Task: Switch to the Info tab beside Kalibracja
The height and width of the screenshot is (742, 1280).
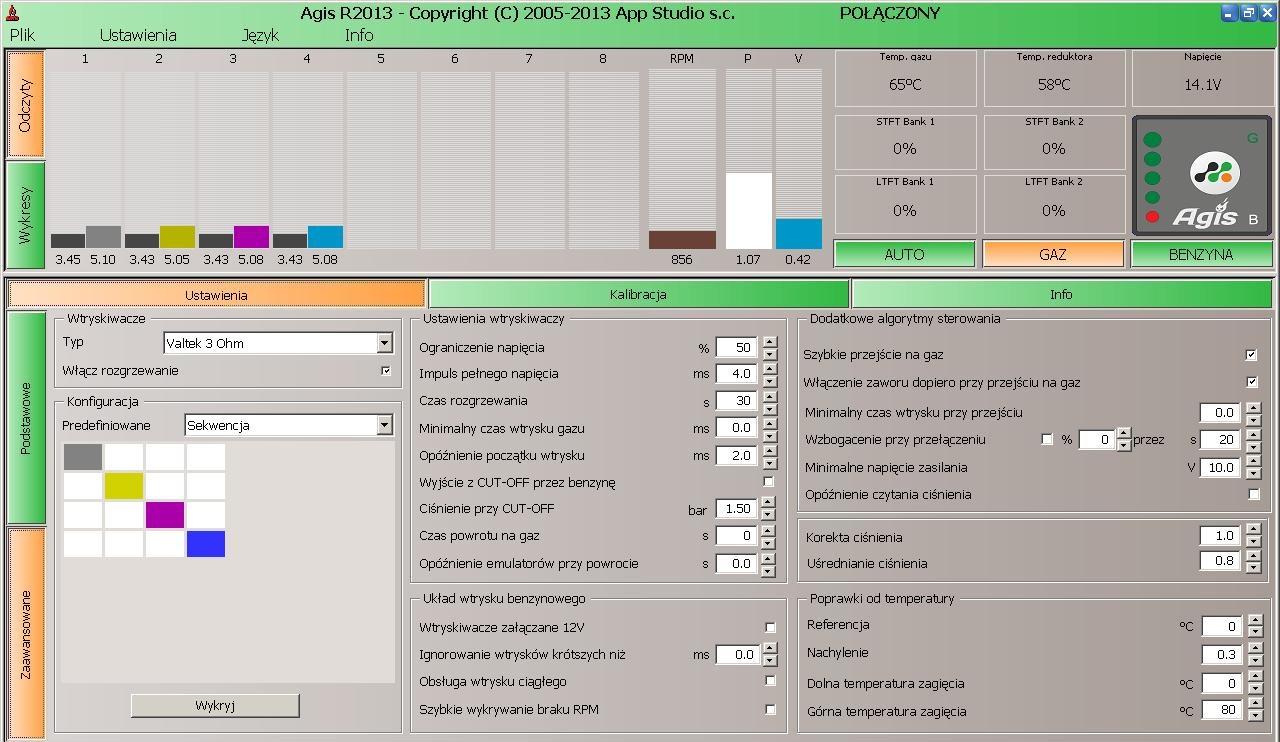Action: [x=1061, y=294]
